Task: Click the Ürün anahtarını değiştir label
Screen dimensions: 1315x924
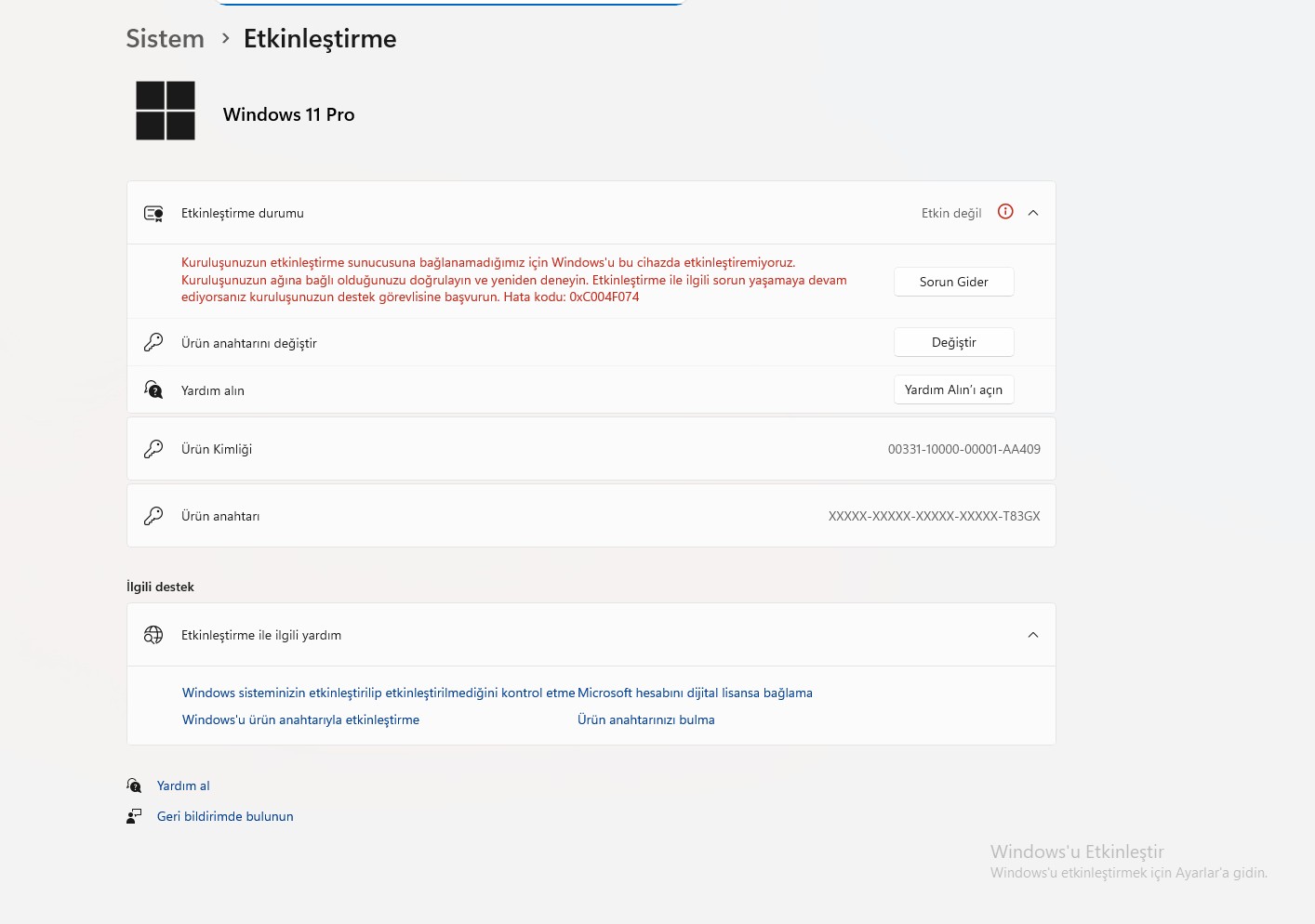Action: coord(249,343)
